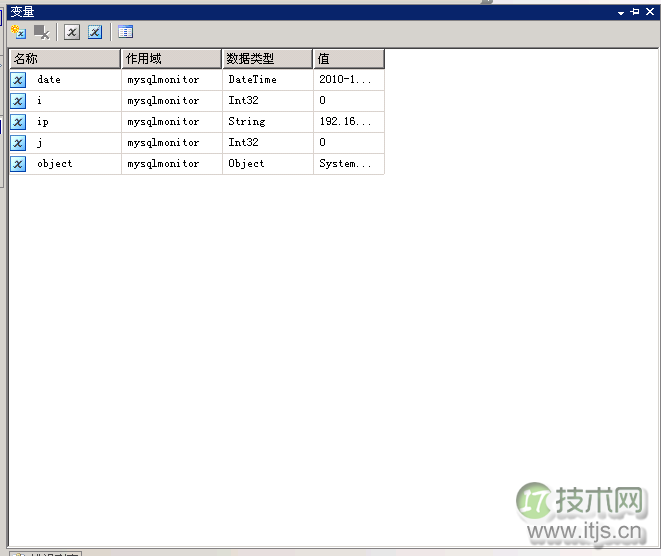Click the variable name 'ip'
This screenshot has height=556, width=661.
(43, 122)
